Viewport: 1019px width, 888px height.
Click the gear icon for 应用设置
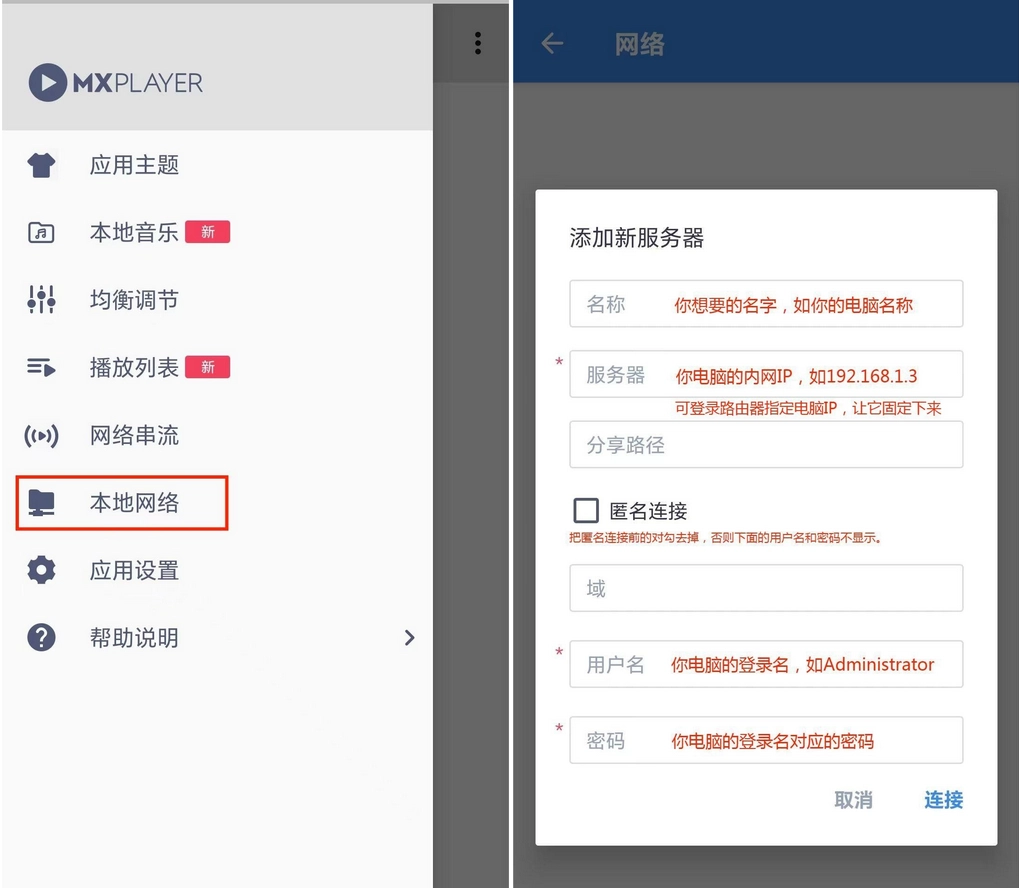pos(42,570)
